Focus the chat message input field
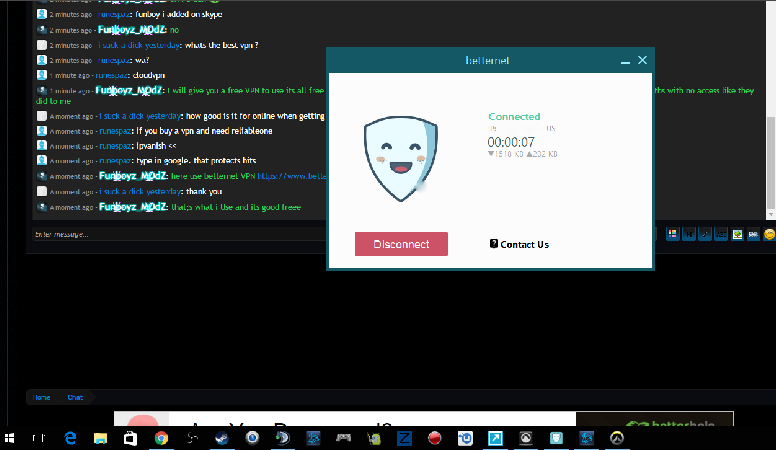776x450 pixels. point(181,234)
